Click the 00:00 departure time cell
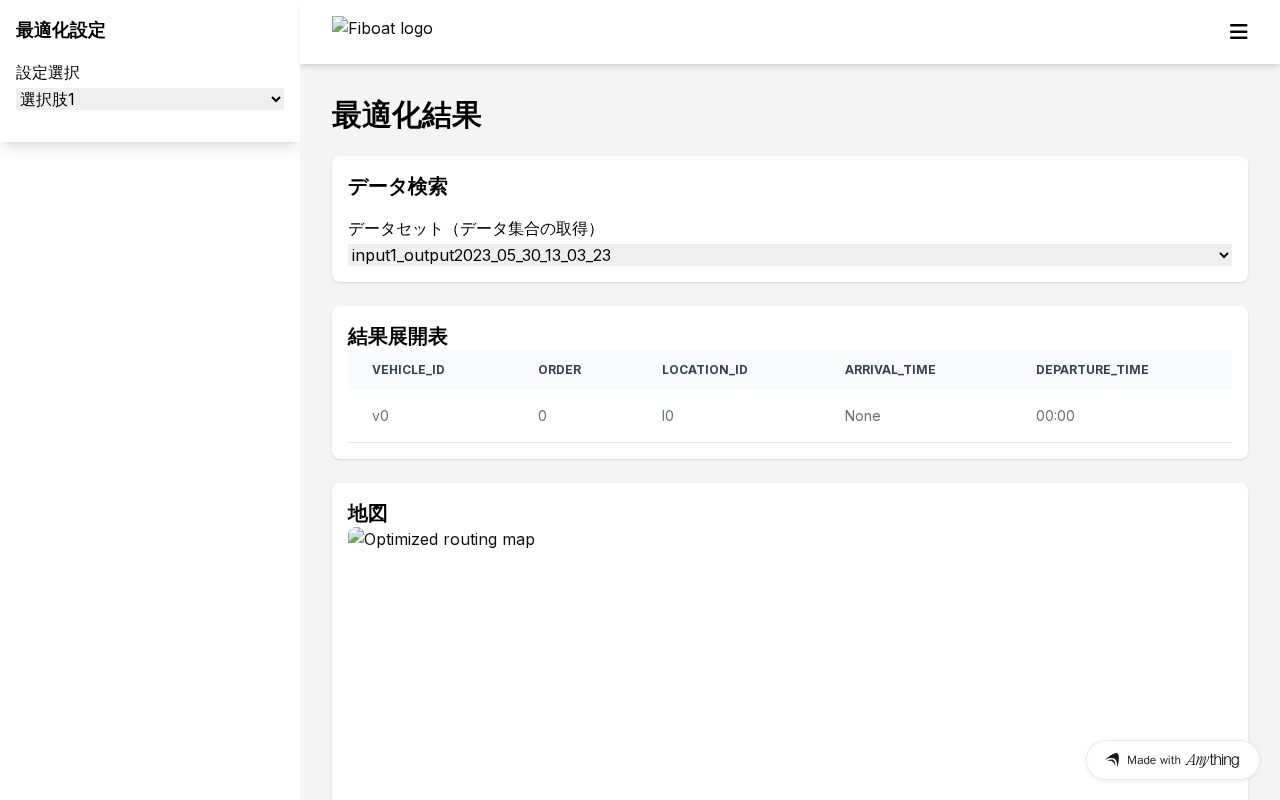The image size is (1280, 800). 1055,416
